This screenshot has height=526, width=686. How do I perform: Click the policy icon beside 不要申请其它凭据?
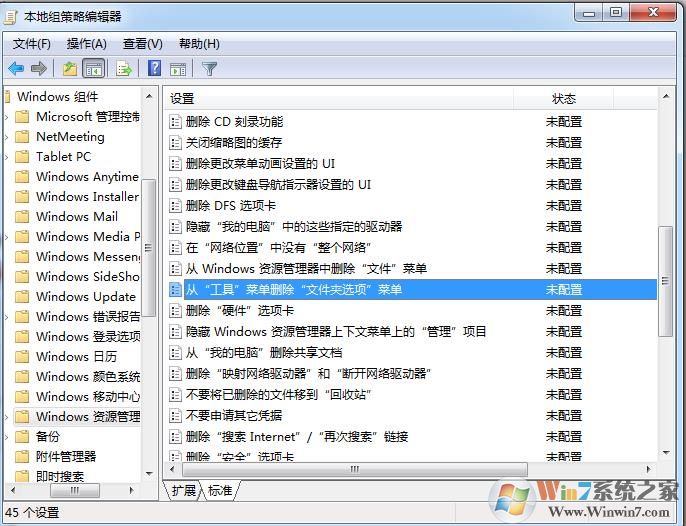(175, 416)
